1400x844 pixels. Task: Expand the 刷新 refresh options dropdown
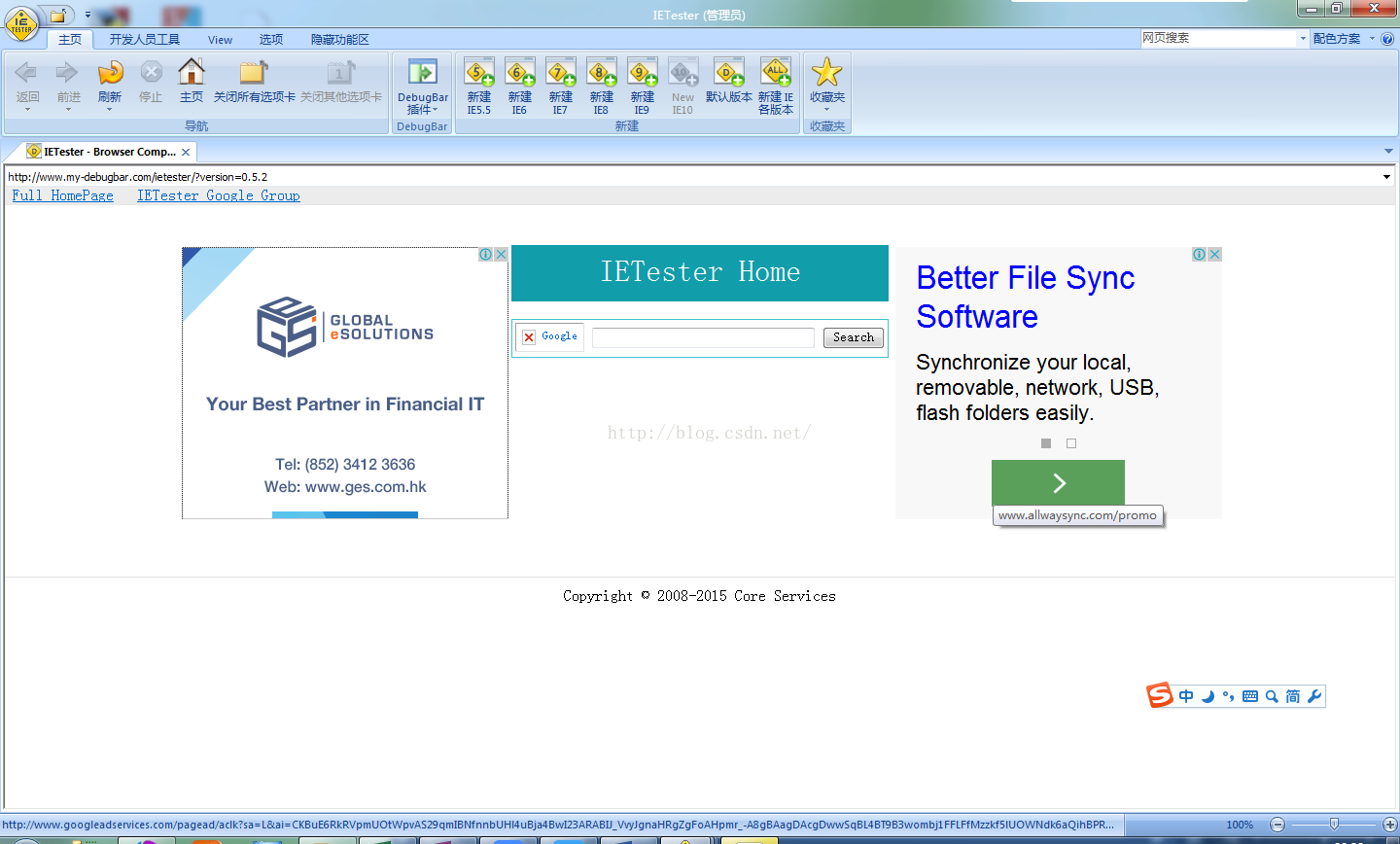pyautogui.click(x=109, y=110)
